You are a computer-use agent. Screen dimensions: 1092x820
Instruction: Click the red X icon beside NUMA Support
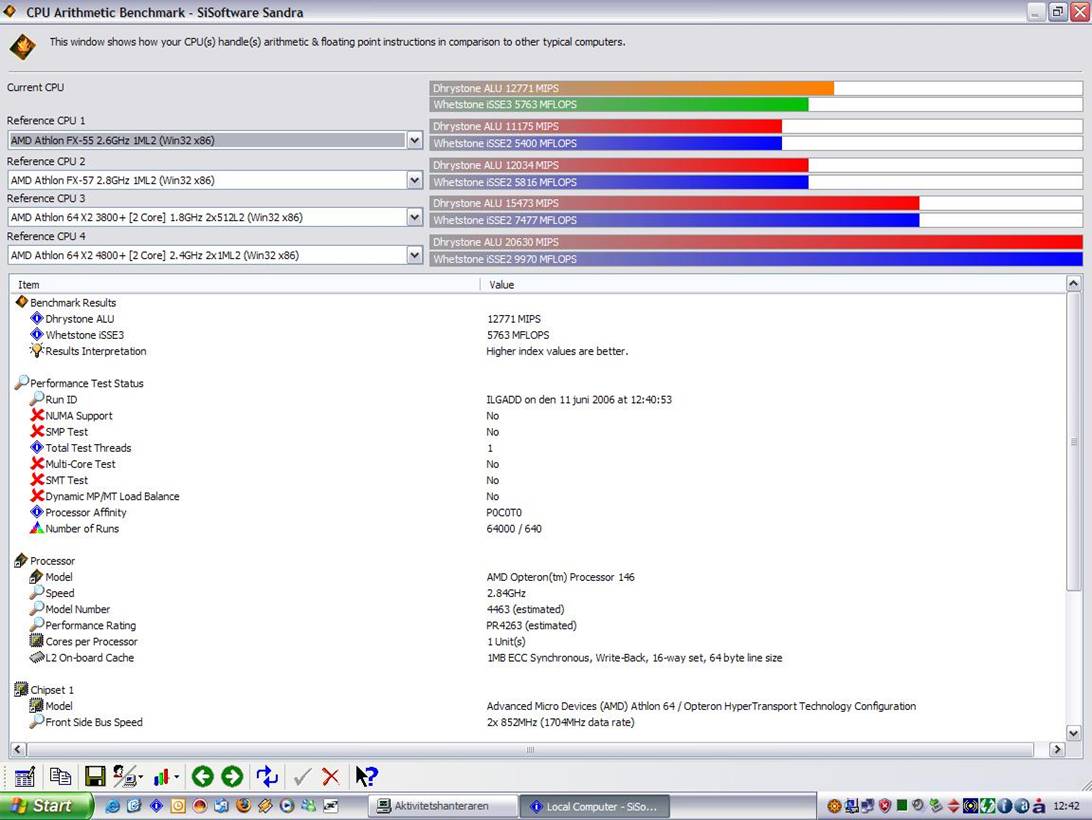point(38,415)
